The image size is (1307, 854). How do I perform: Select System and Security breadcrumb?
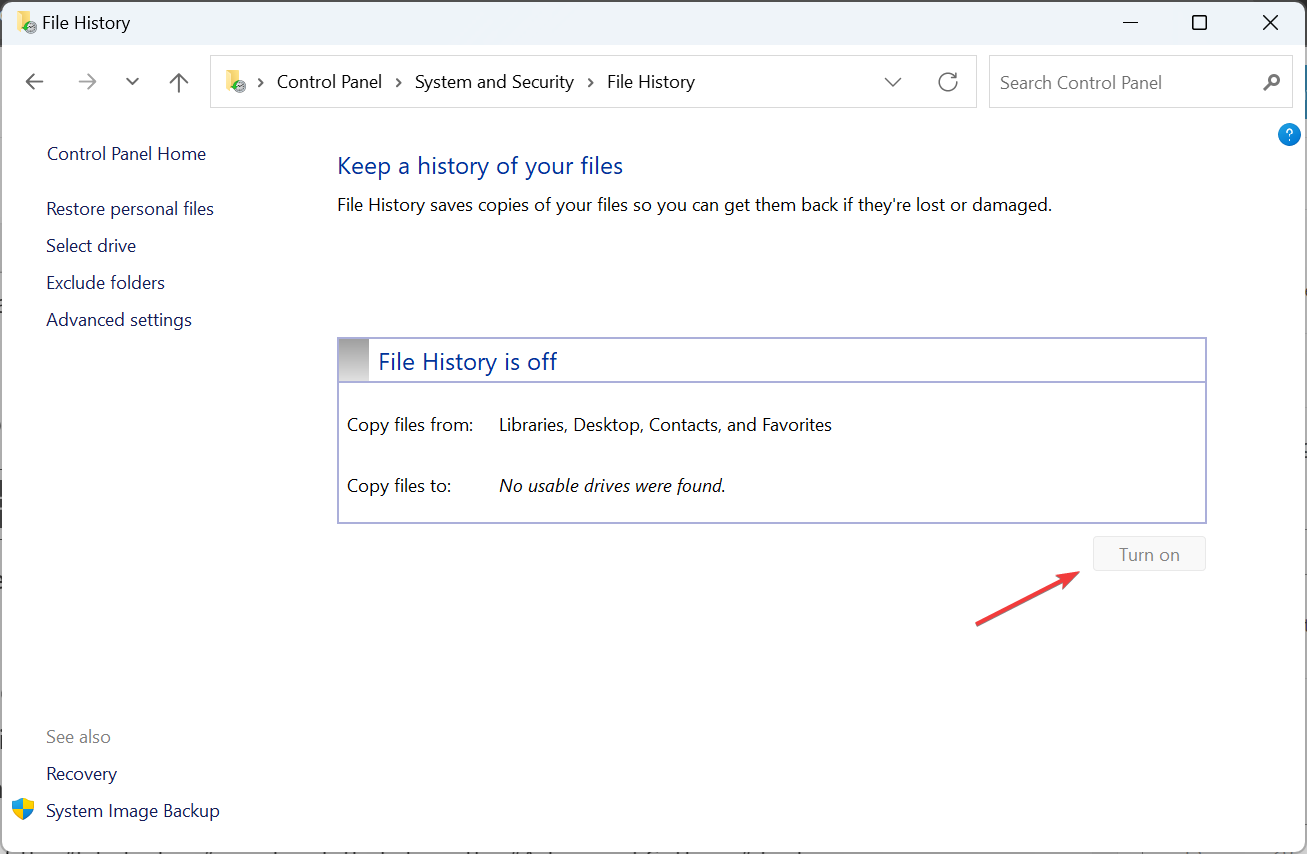(x=494, y=82)
